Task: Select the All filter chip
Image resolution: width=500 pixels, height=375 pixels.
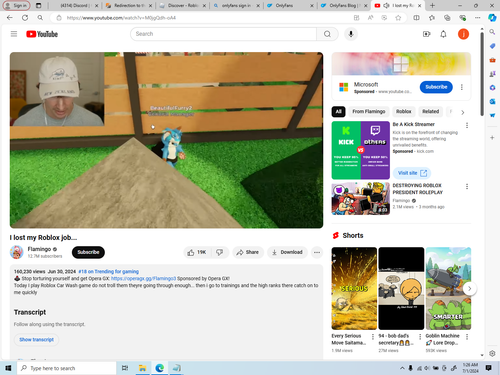Action: pos(338,111)
